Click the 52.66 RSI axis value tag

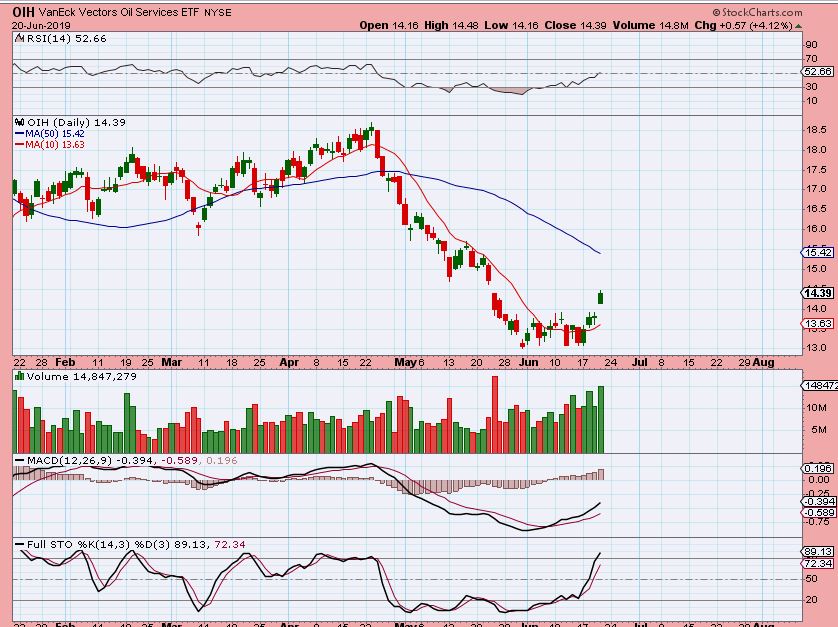(818, 72)
